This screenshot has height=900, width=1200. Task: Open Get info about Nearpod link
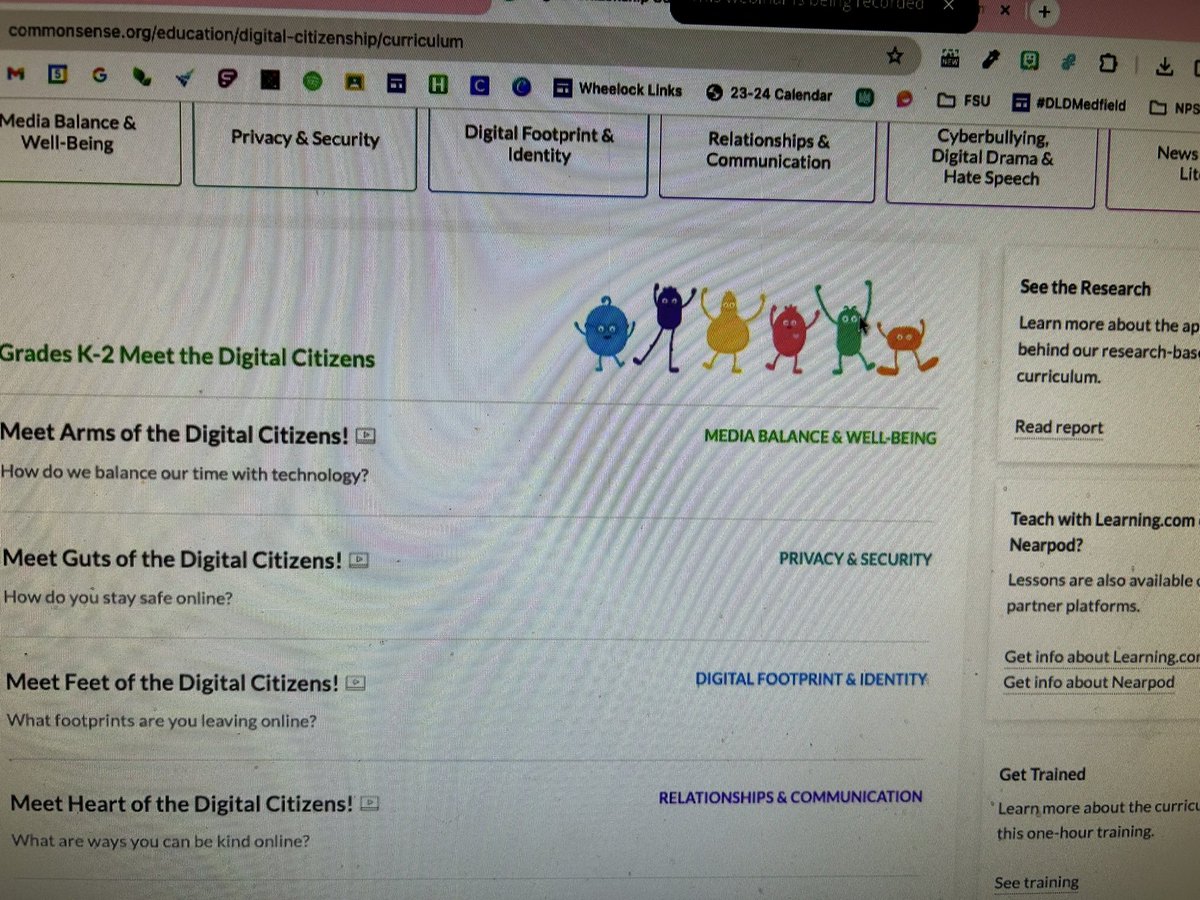pyautogui.click(x=1089, y=683)
